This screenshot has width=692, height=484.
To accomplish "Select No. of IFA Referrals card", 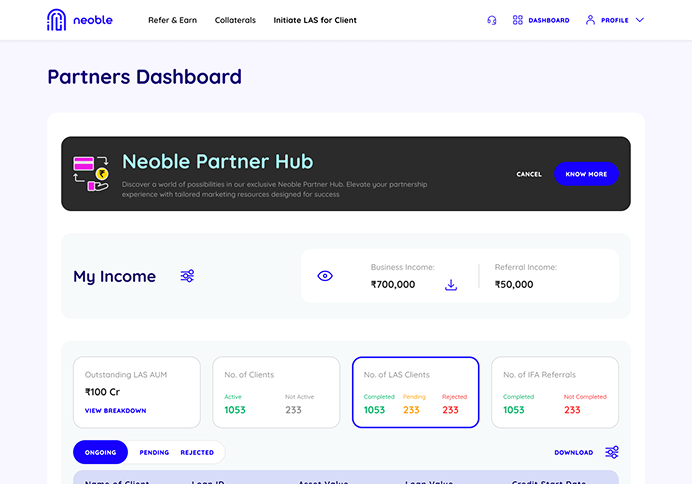I will 555,392.
